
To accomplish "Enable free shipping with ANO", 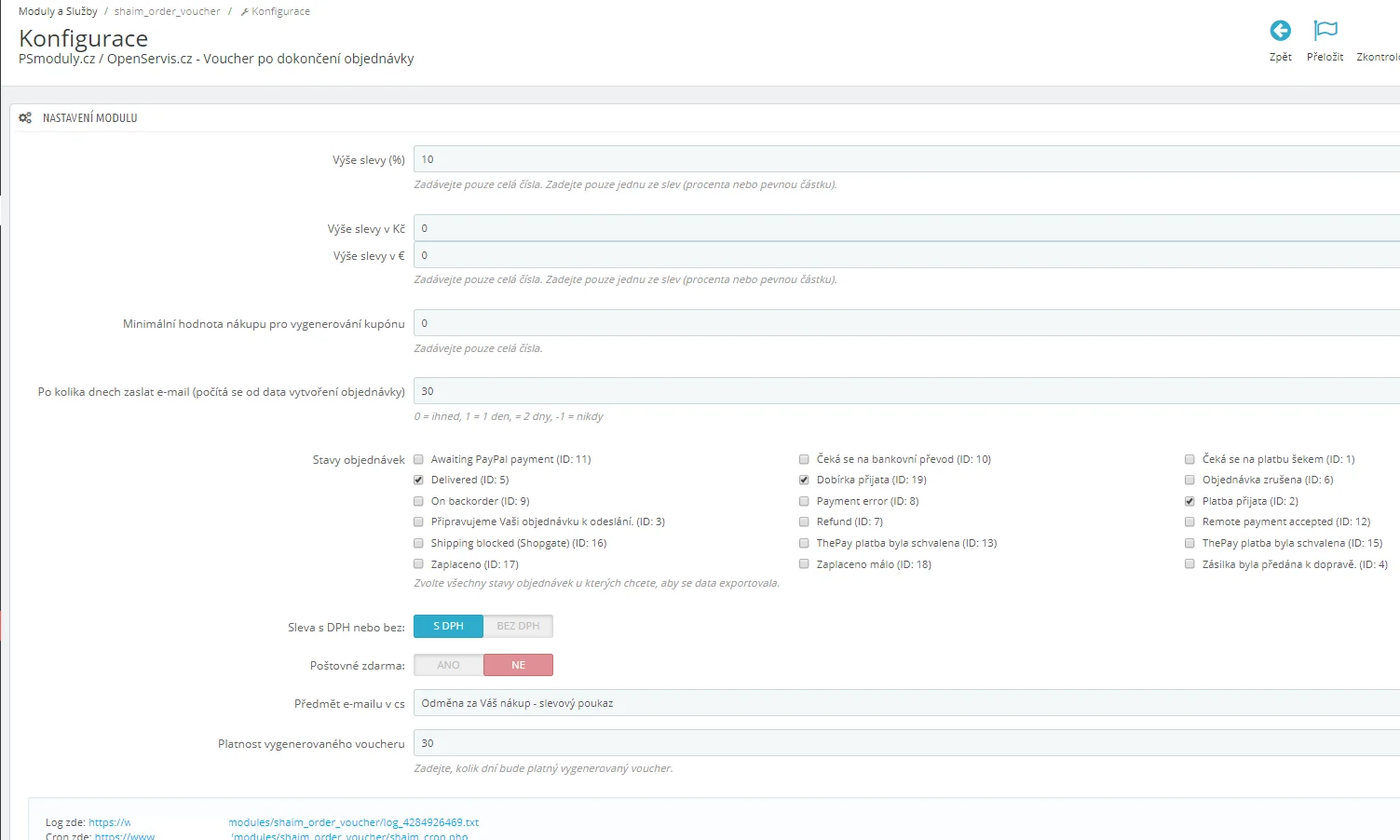I will tap(448, 665).
